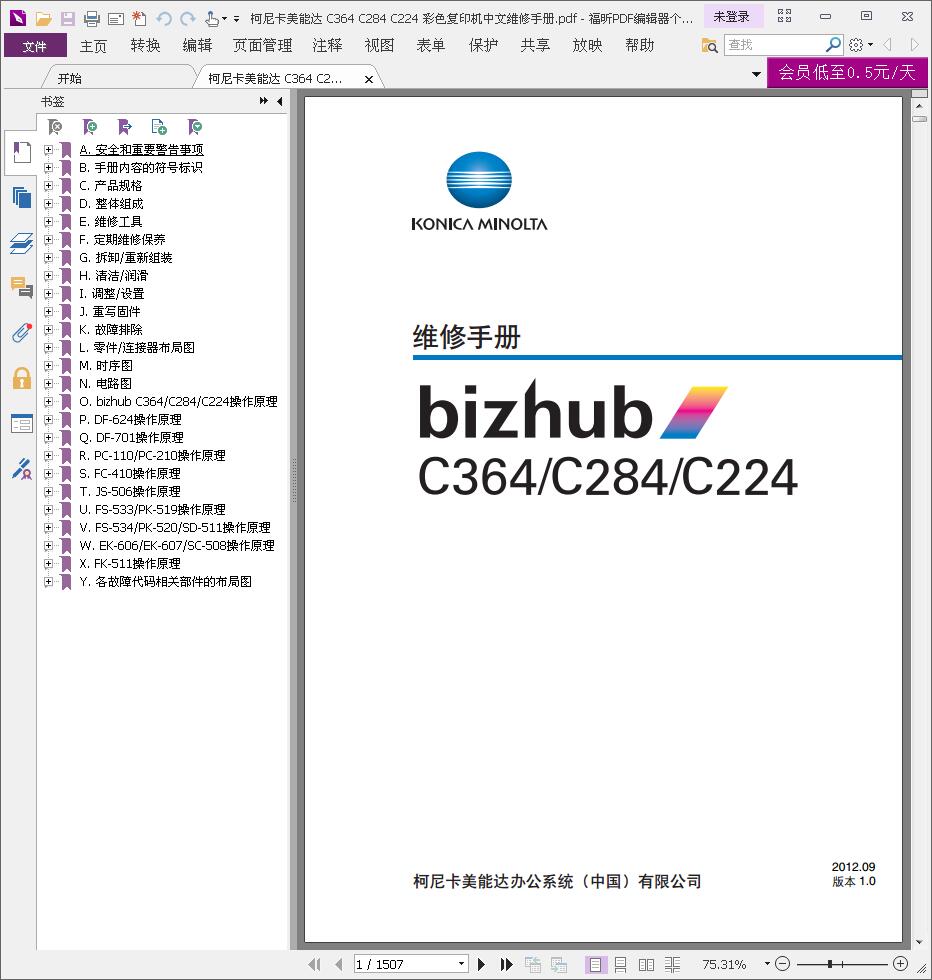Click the vertical scrollbar down arrow
Image resolution: width=932 pixels, height=980 pixels.
tap(919, 942)
